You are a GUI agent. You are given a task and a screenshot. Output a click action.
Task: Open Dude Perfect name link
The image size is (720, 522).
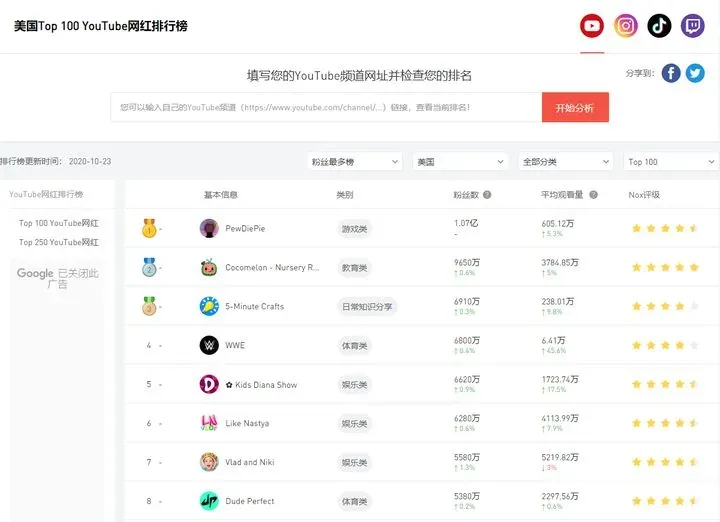coord(250,501)
